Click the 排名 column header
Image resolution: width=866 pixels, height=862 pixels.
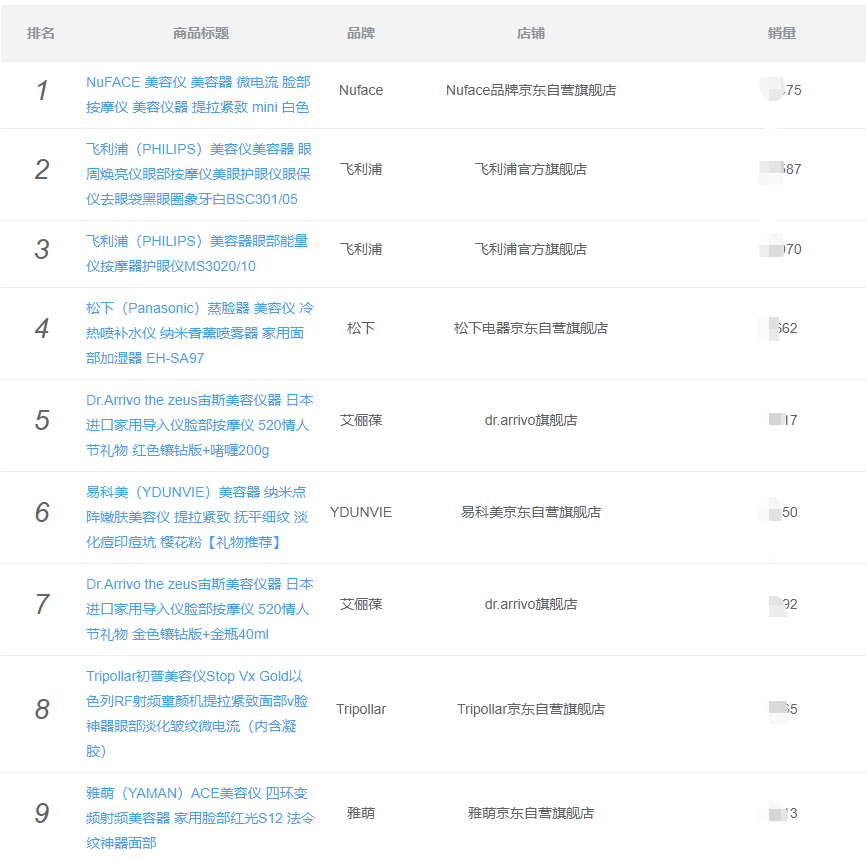click(41, 33)
